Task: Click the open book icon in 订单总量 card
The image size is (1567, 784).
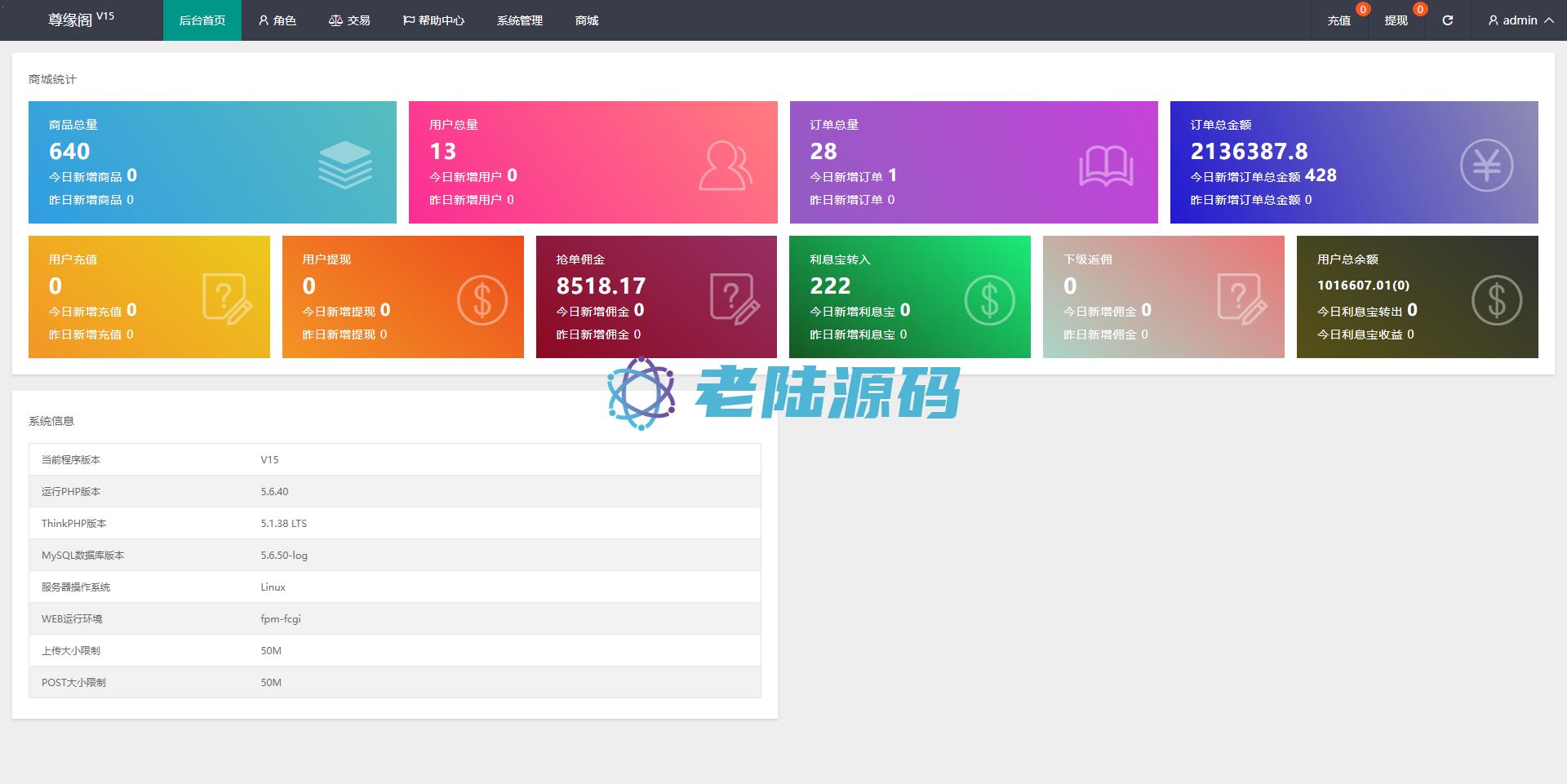Action: pos(1106,166)
